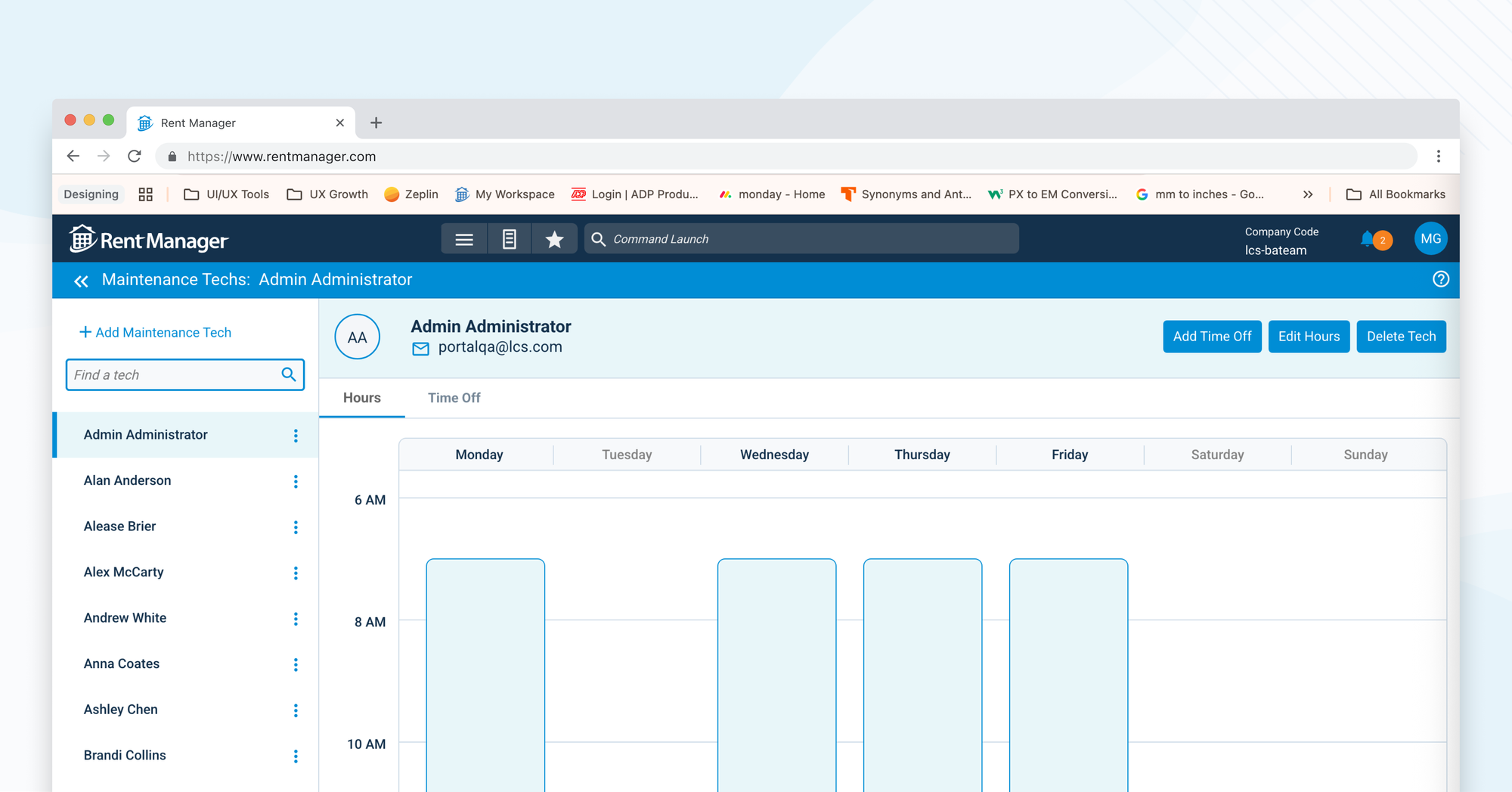Click the Wednesday hours block

point(776,676)
